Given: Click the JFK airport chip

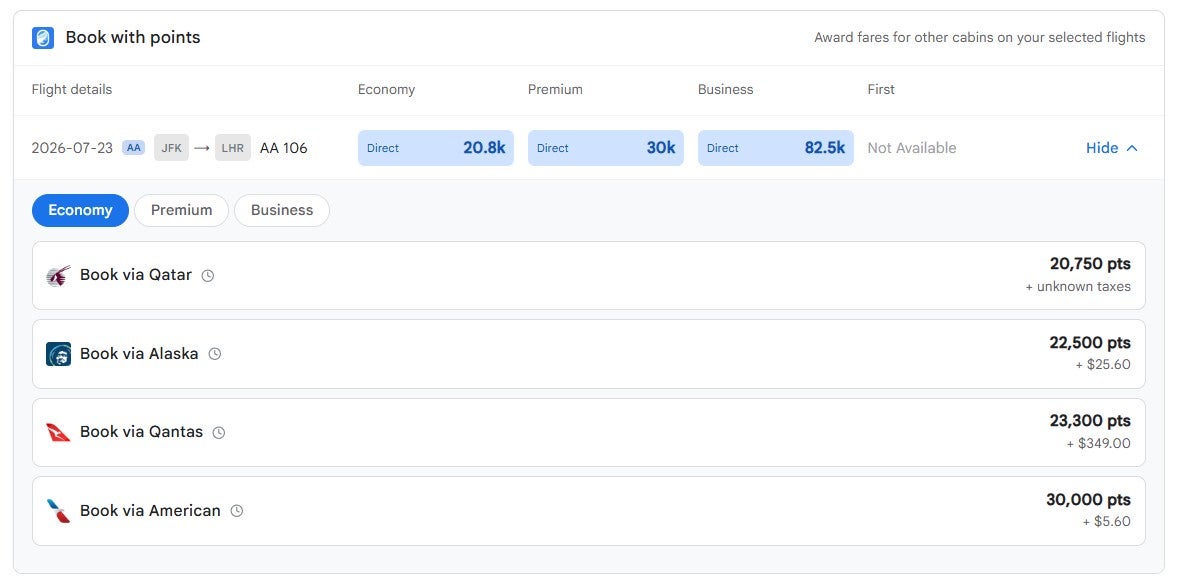Looking at the screenshot, I should click(172, 148).
